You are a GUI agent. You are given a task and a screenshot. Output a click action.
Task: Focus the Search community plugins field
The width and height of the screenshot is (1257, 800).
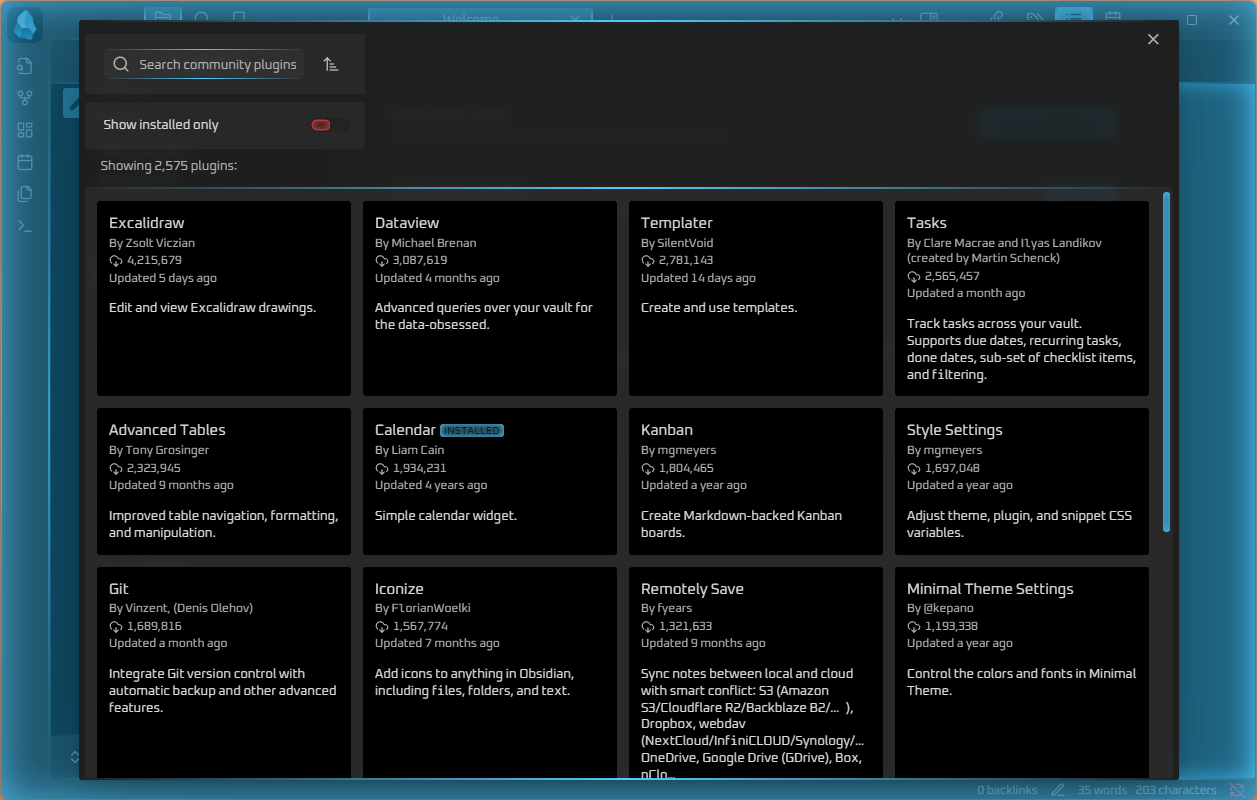coord(204,64)
